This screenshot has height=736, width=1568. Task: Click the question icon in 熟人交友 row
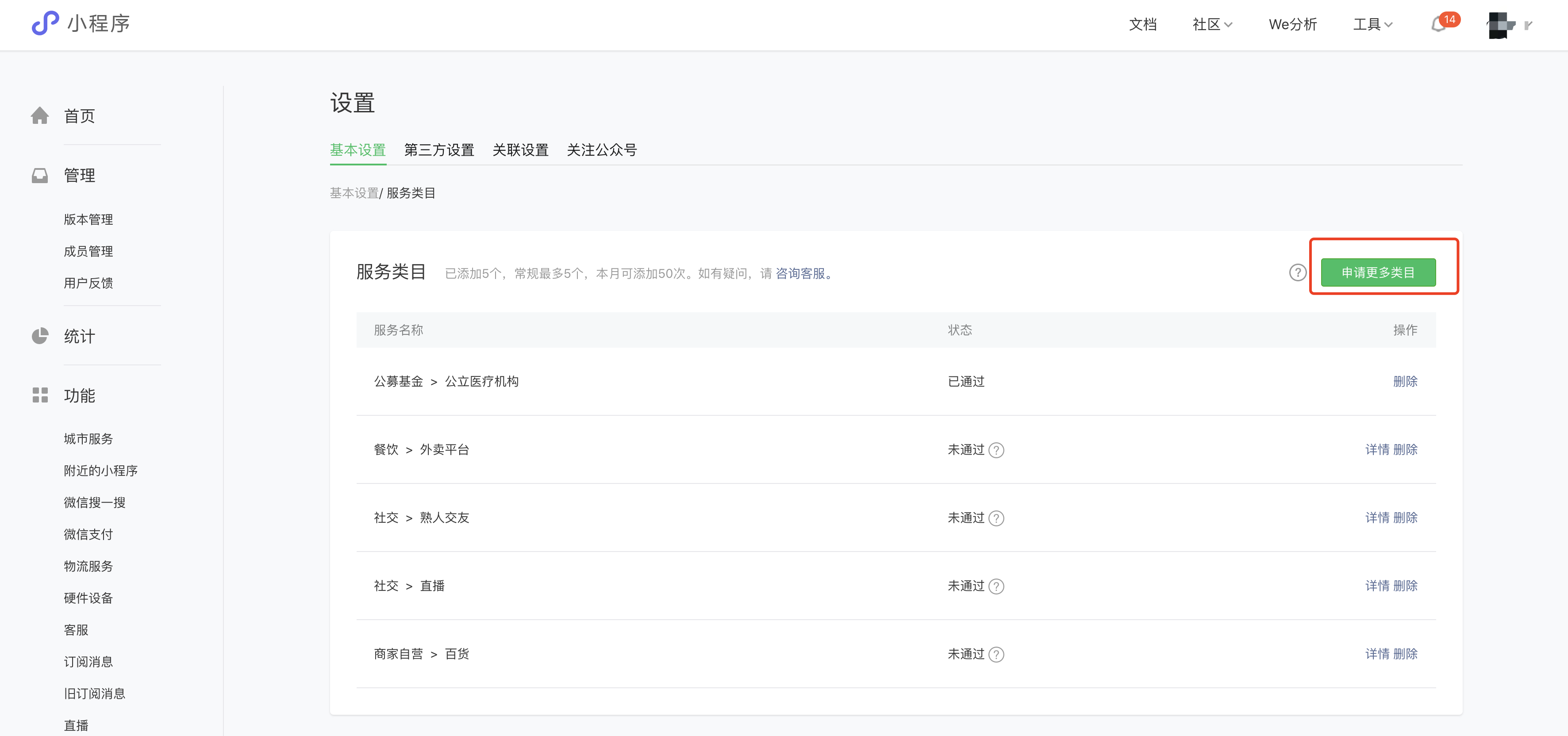click(x=996, y=519)
